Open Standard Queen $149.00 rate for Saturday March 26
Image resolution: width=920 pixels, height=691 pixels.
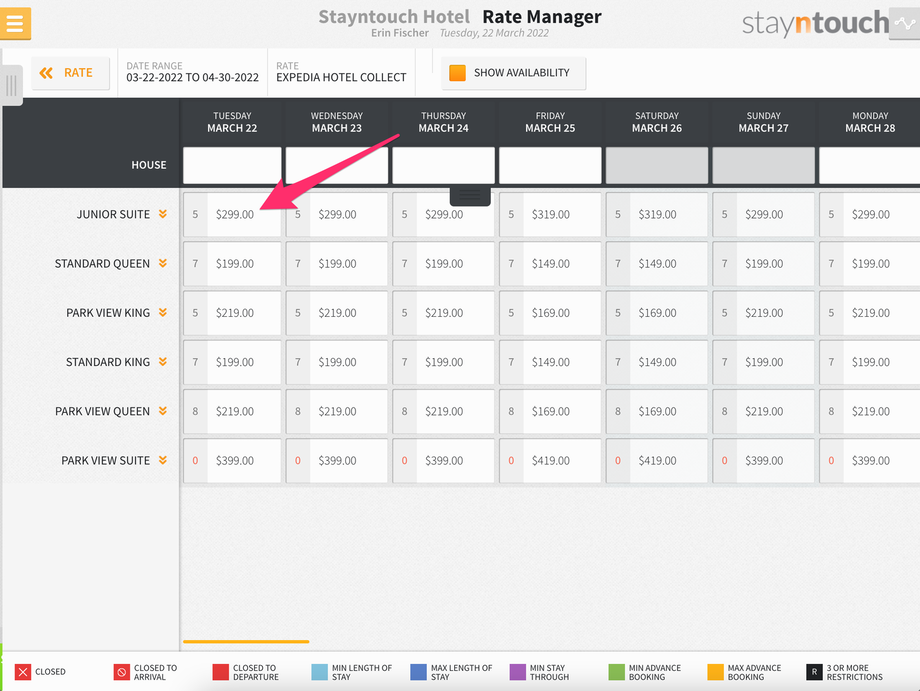click(x=657, y=264)
